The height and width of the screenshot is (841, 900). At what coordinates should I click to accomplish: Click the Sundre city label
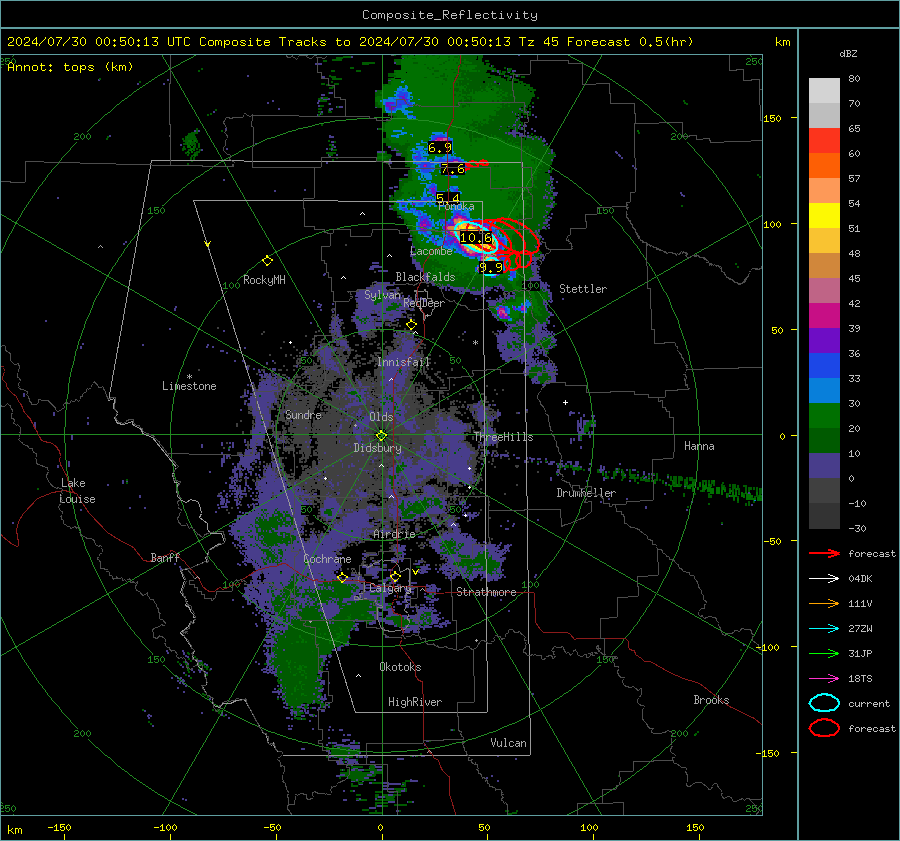[x=303, y=415]
